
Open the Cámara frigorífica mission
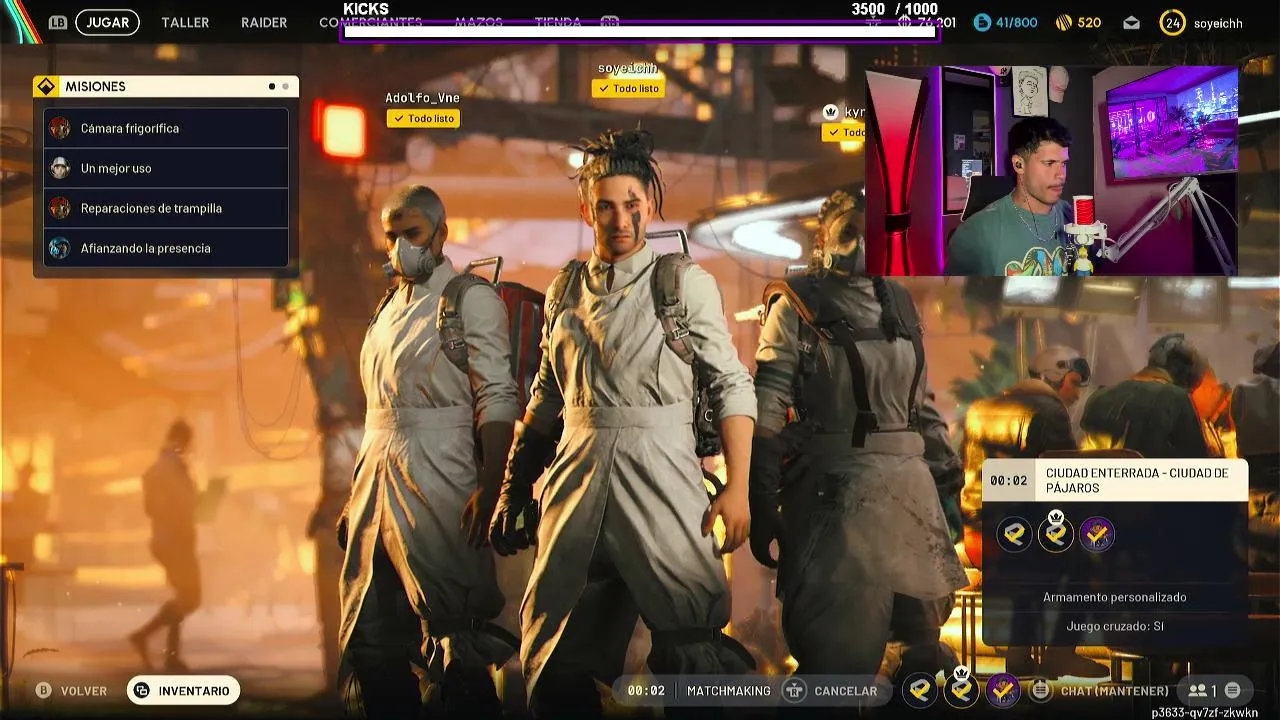pos(166,128)
